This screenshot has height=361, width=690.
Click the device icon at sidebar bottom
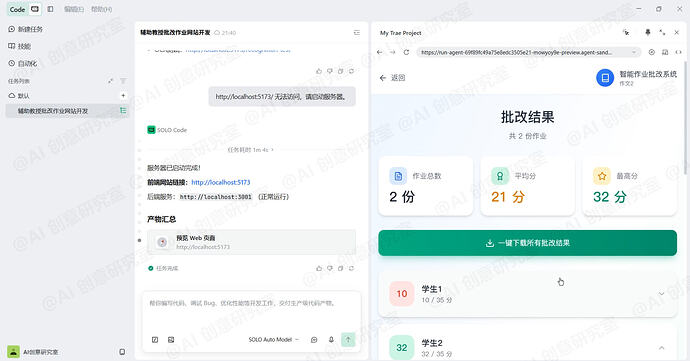coord(122,352)
